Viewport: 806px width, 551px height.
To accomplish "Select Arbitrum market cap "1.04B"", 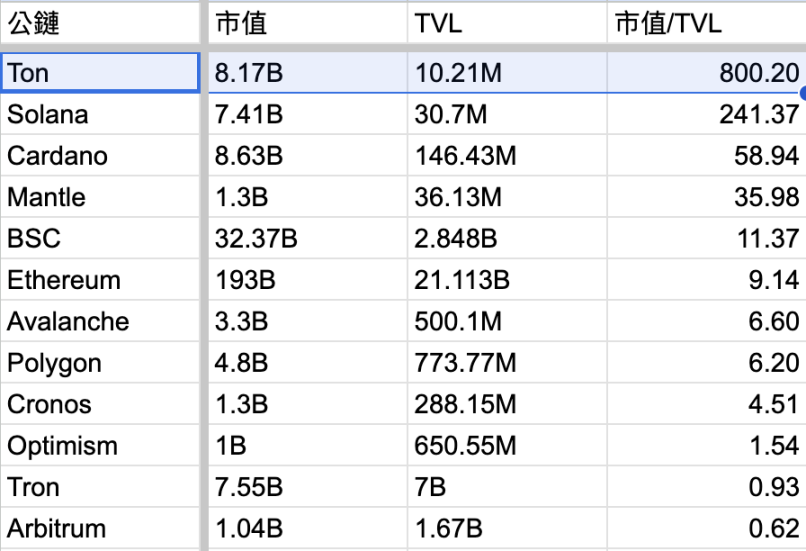I will click(307, 528).
